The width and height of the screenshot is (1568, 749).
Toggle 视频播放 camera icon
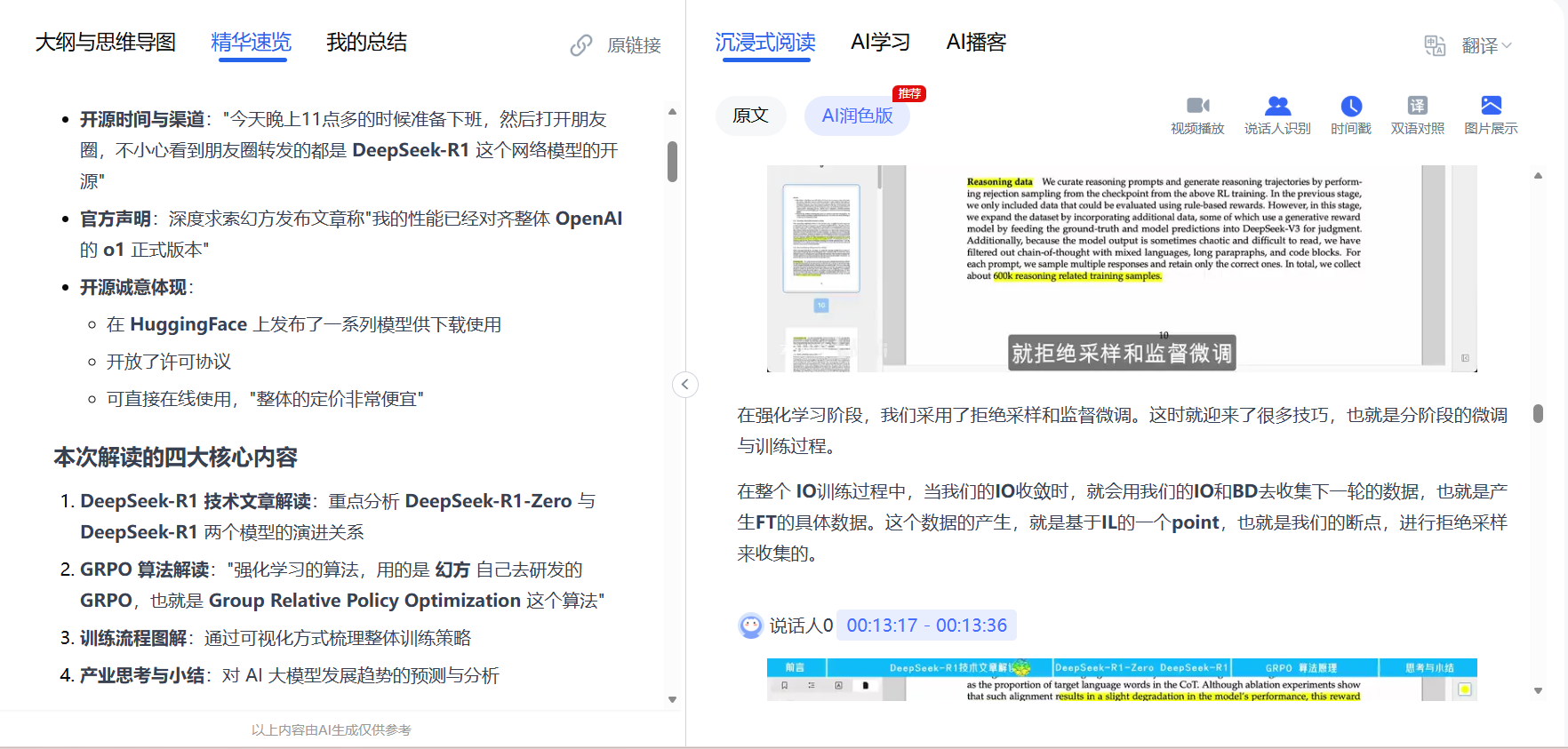[x=1197, y=106]
